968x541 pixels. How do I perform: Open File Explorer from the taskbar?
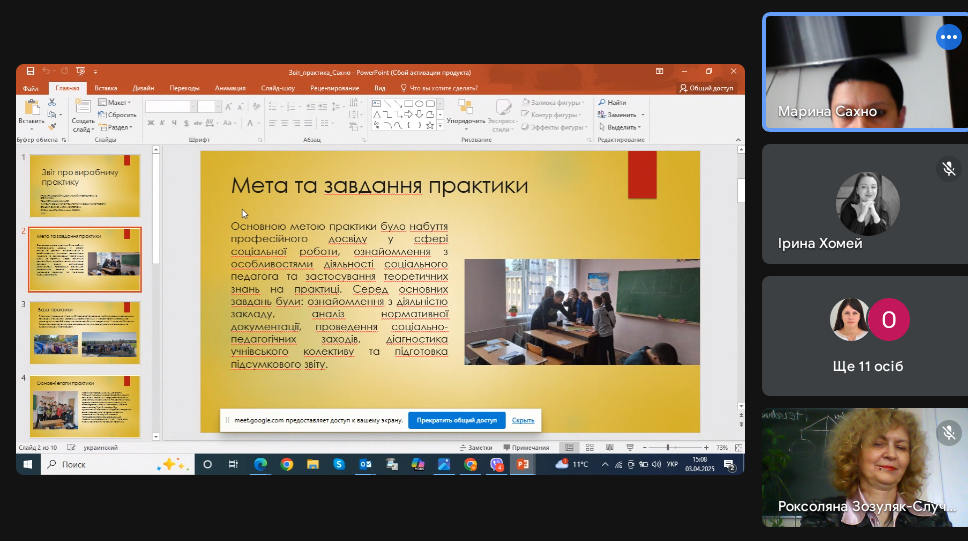[313, 464]
